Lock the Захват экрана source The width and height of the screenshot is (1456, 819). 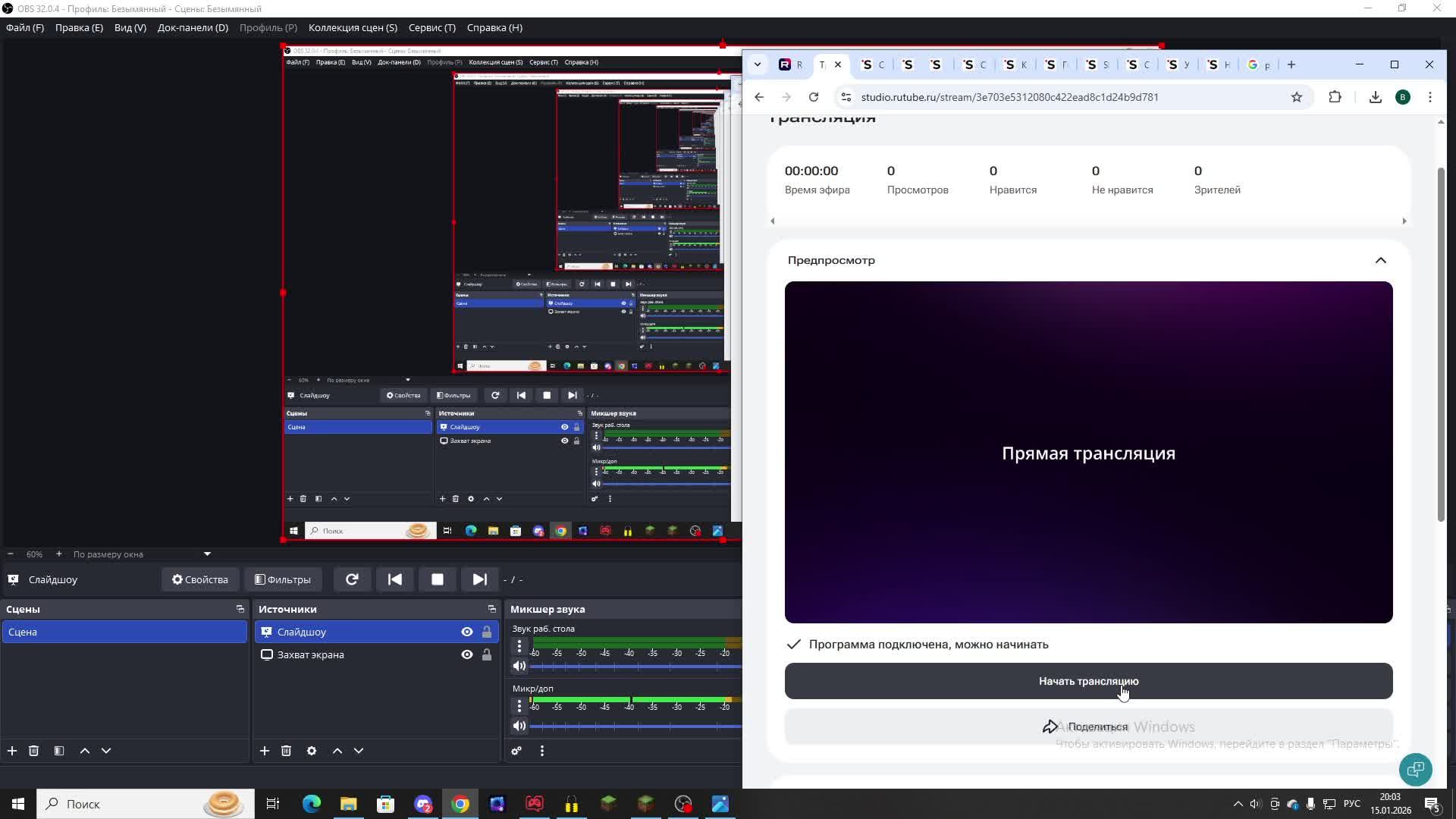click(x=487, y=654)
